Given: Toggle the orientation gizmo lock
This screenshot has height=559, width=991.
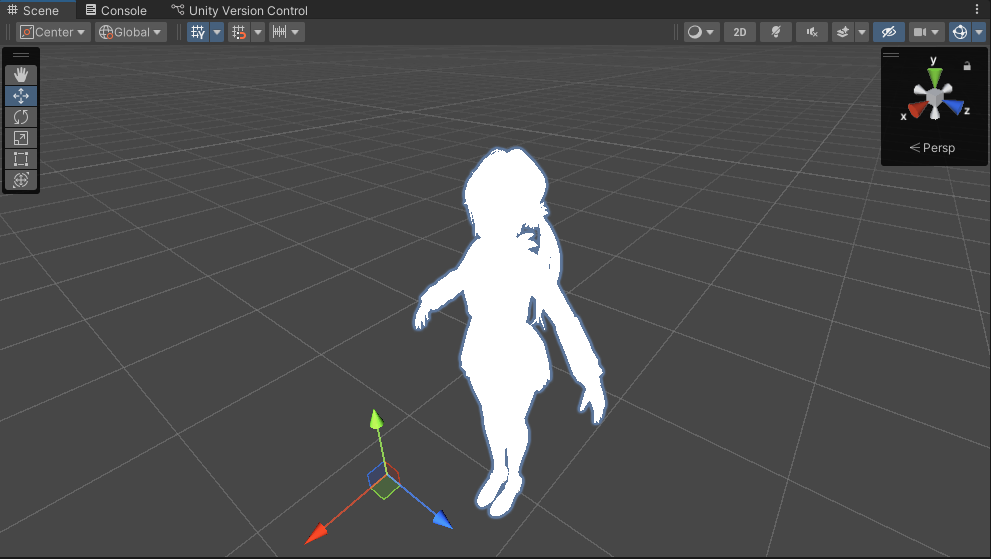Looking at the screenshot, I should coord(966,66).
